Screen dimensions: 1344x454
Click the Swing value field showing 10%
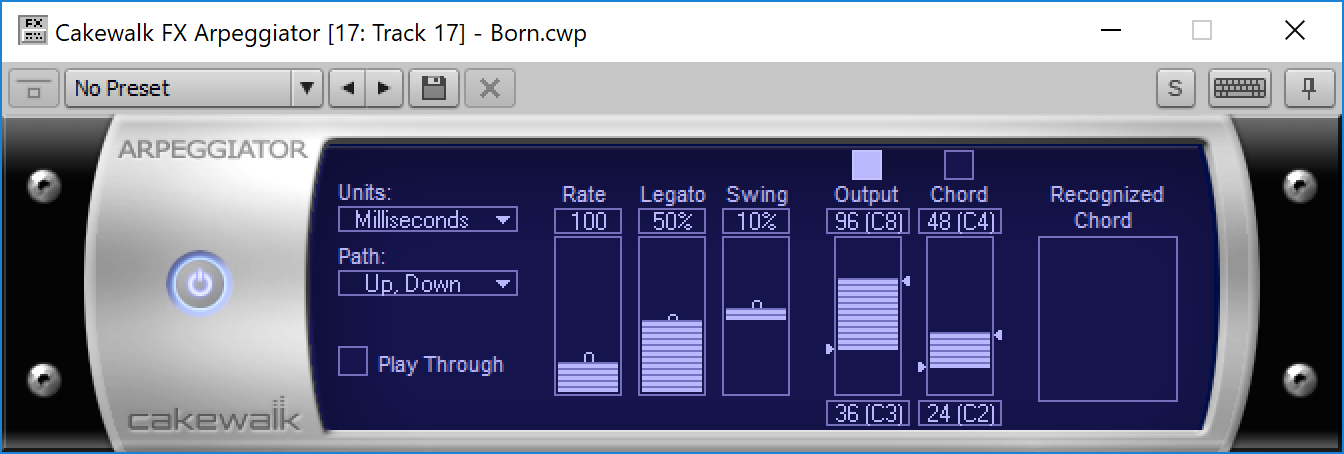pyautogui.click(x=756, y=221)
